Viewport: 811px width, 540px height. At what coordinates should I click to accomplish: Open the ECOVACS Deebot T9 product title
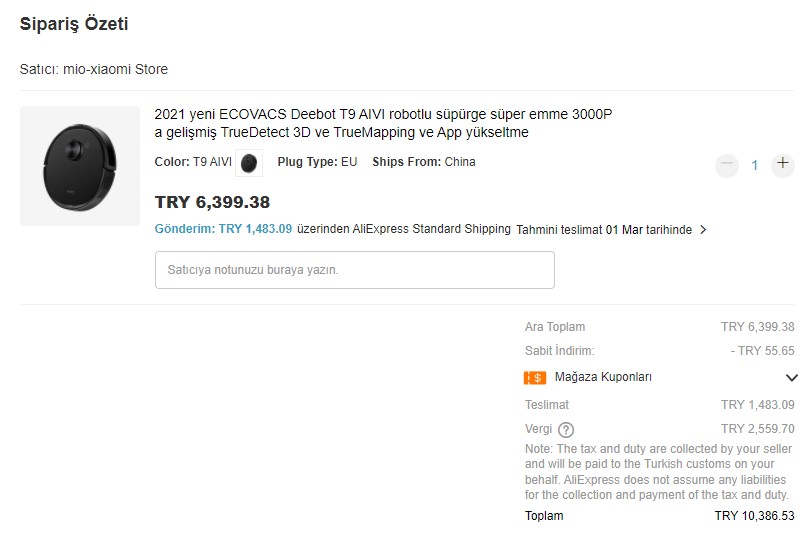click(x=383, y=123)
